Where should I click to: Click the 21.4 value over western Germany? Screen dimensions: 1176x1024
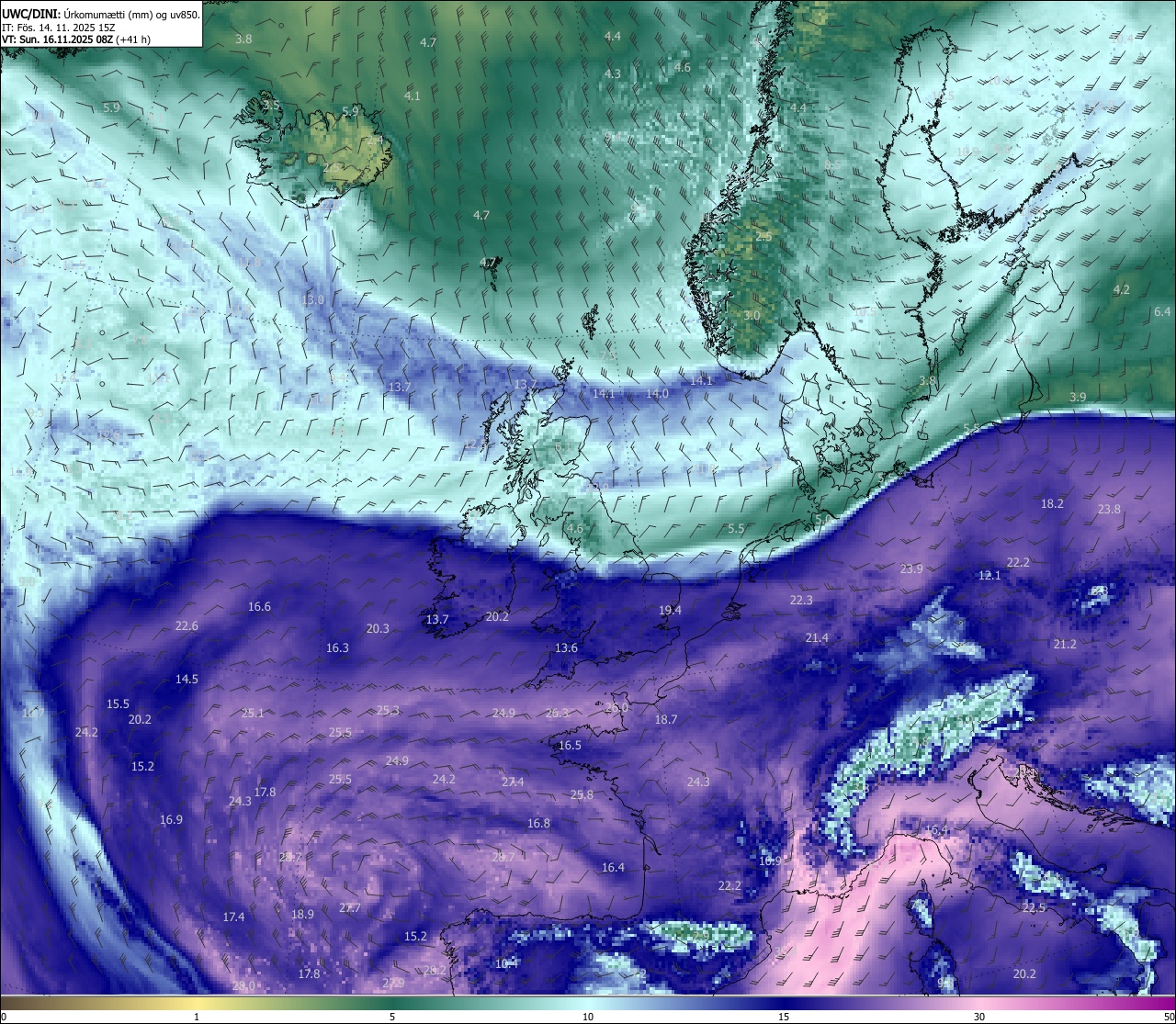(817, 638)
